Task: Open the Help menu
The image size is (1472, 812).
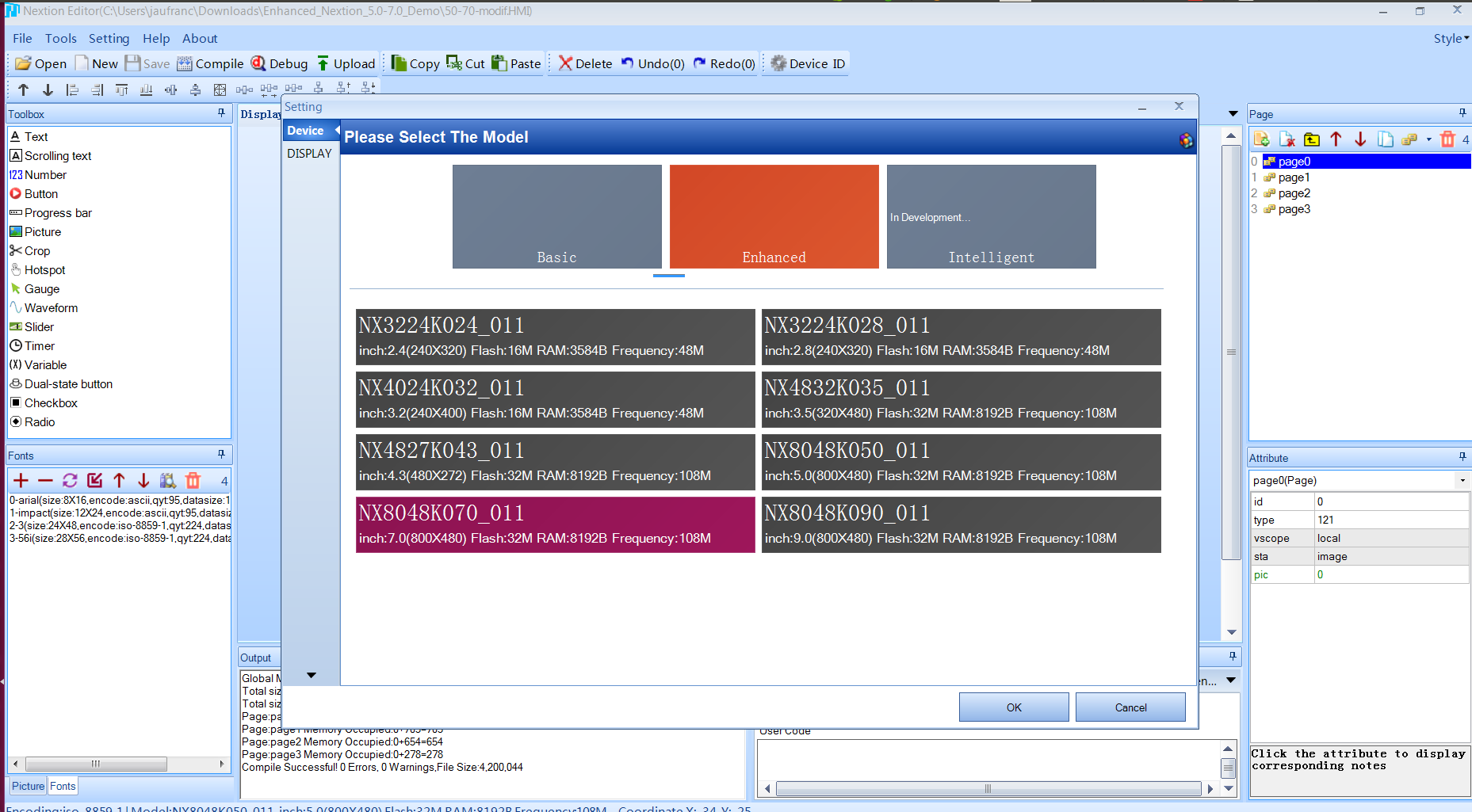Action: [x=156, y=38]
